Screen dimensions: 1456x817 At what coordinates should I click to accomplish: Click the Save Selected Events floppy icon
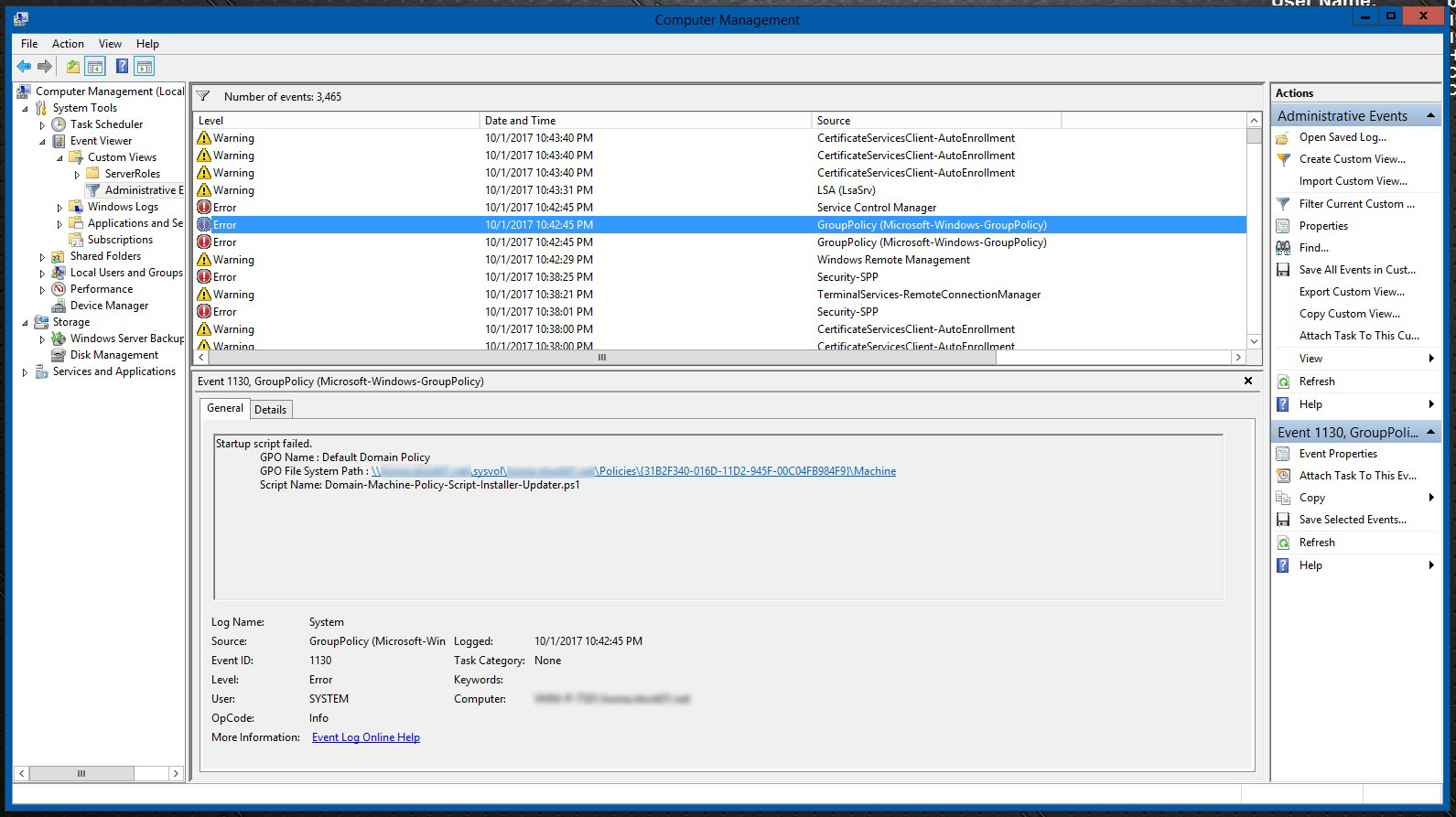[1283, 520]
